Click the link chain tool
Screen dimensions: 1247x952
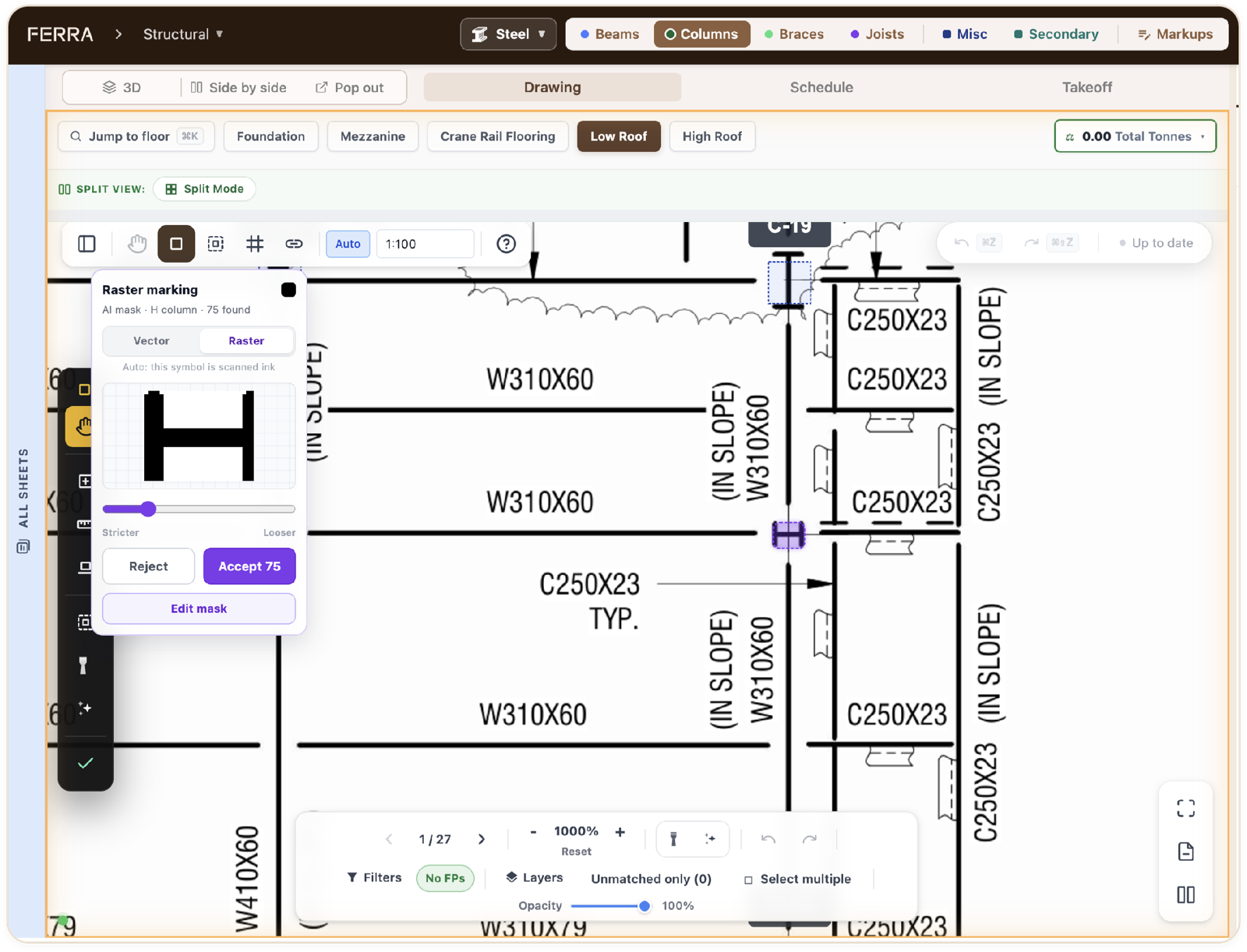[294, 244]
